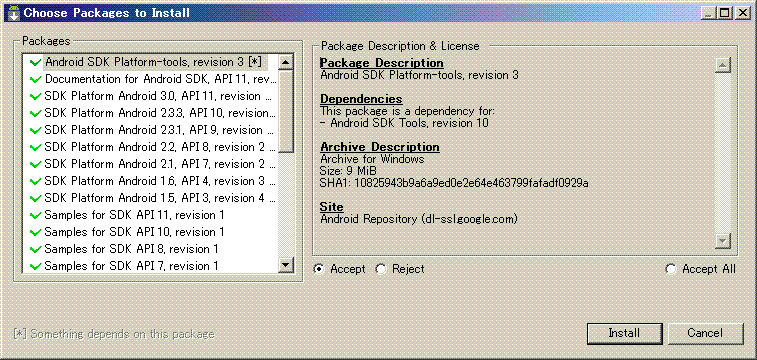Screen dimensions: 757x360
Task: Click green check beside SDK Platform Android 1.6
Action: pyautogui.click(x=36, y=181)
